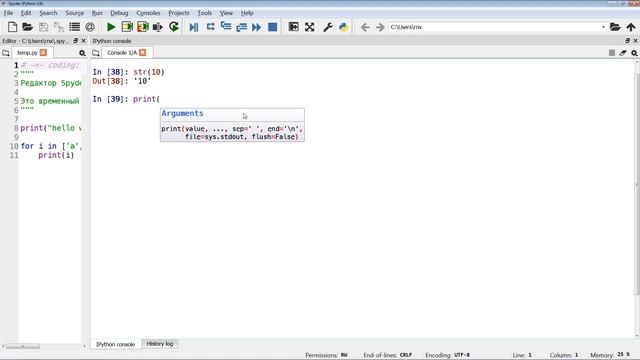The width and height of the screenshot is (640, 360).
Task: Run current cell icon
Action: click(127, 27)
